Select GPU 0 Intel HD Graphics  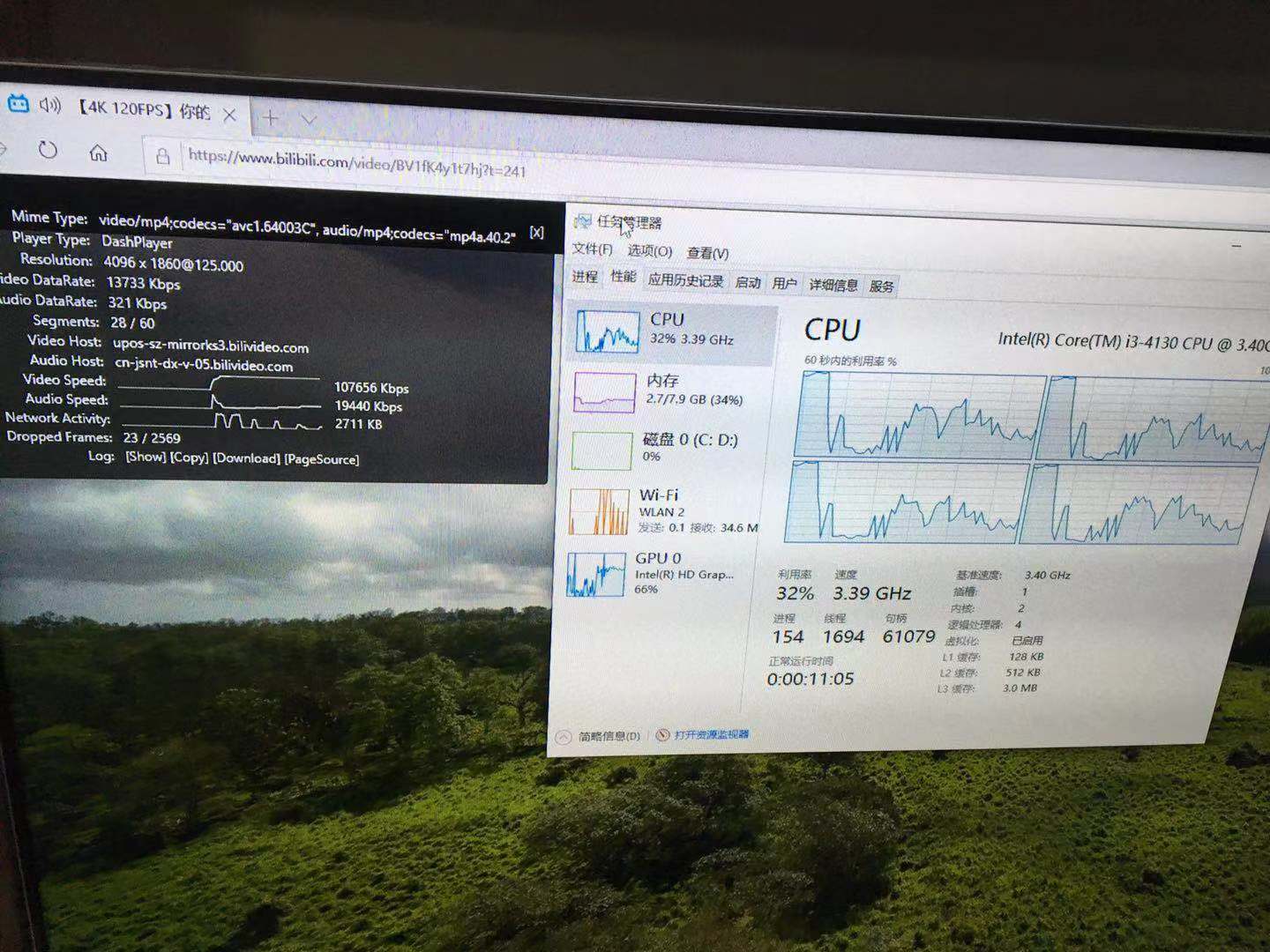click(657, 573)
